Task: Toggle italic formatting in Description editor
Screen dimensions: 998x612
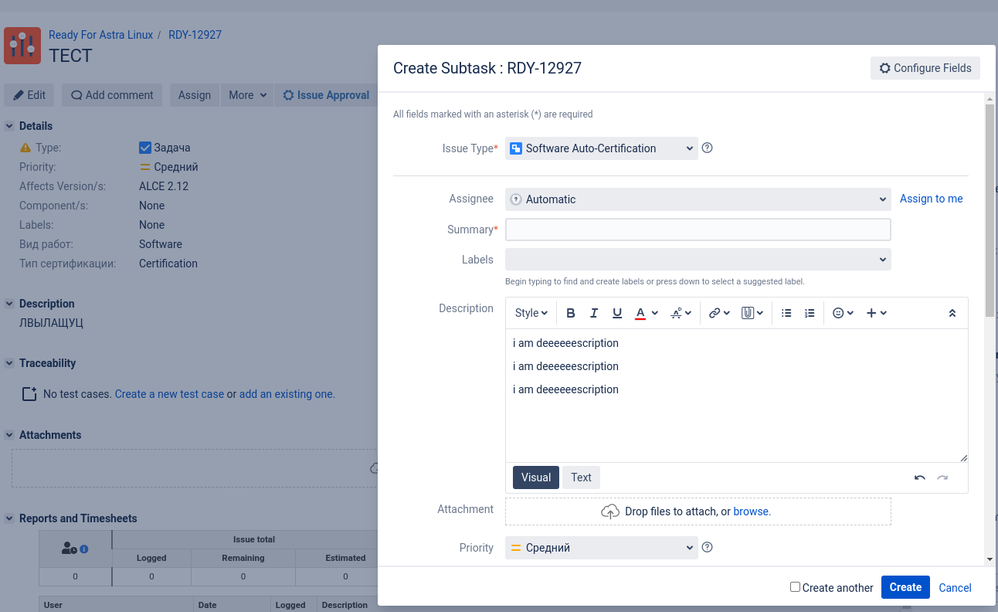Action: (x=593, y=313)
